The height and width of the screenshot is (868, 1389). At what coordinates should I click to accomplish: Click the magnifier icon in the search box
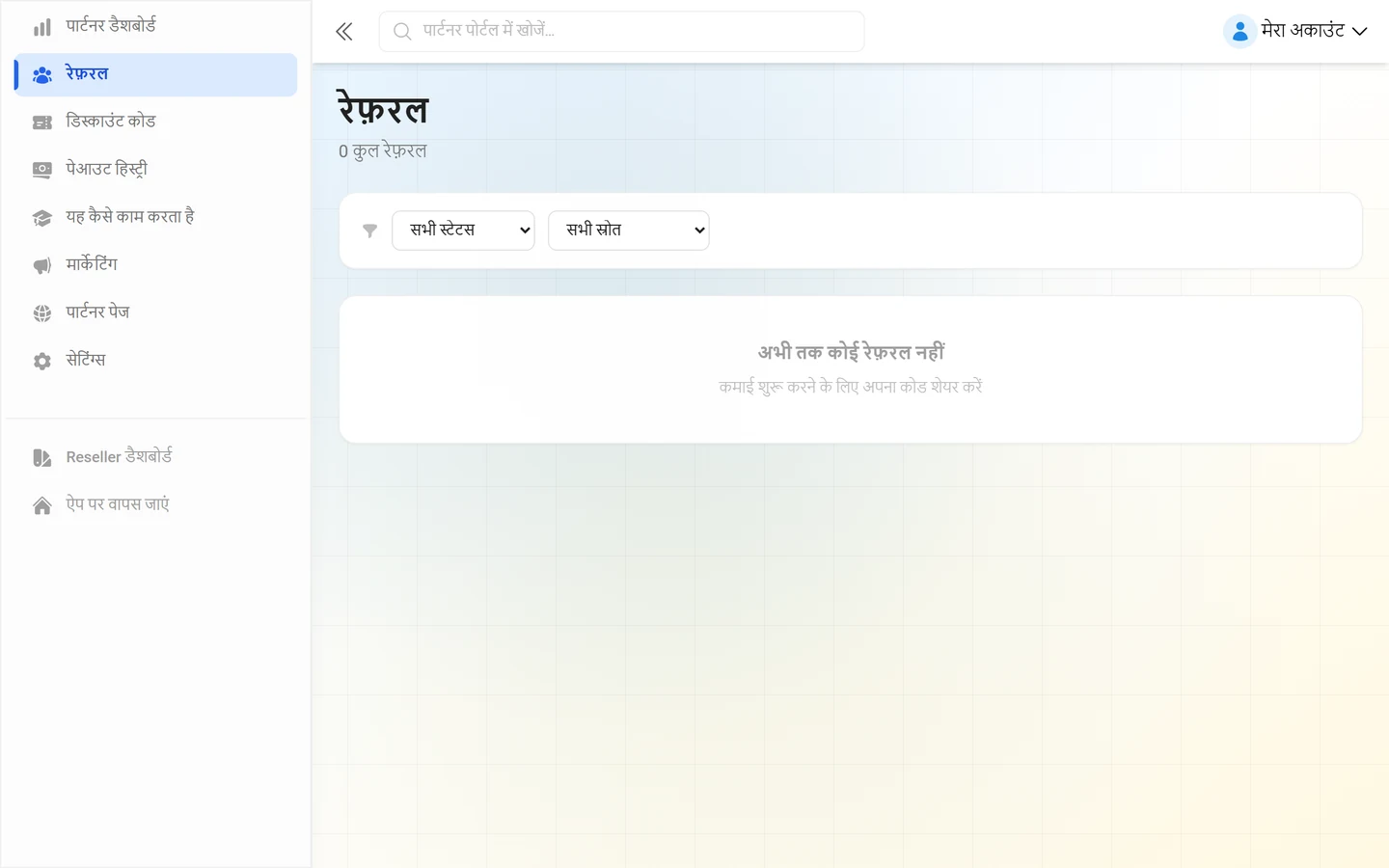tap(402, 32)
